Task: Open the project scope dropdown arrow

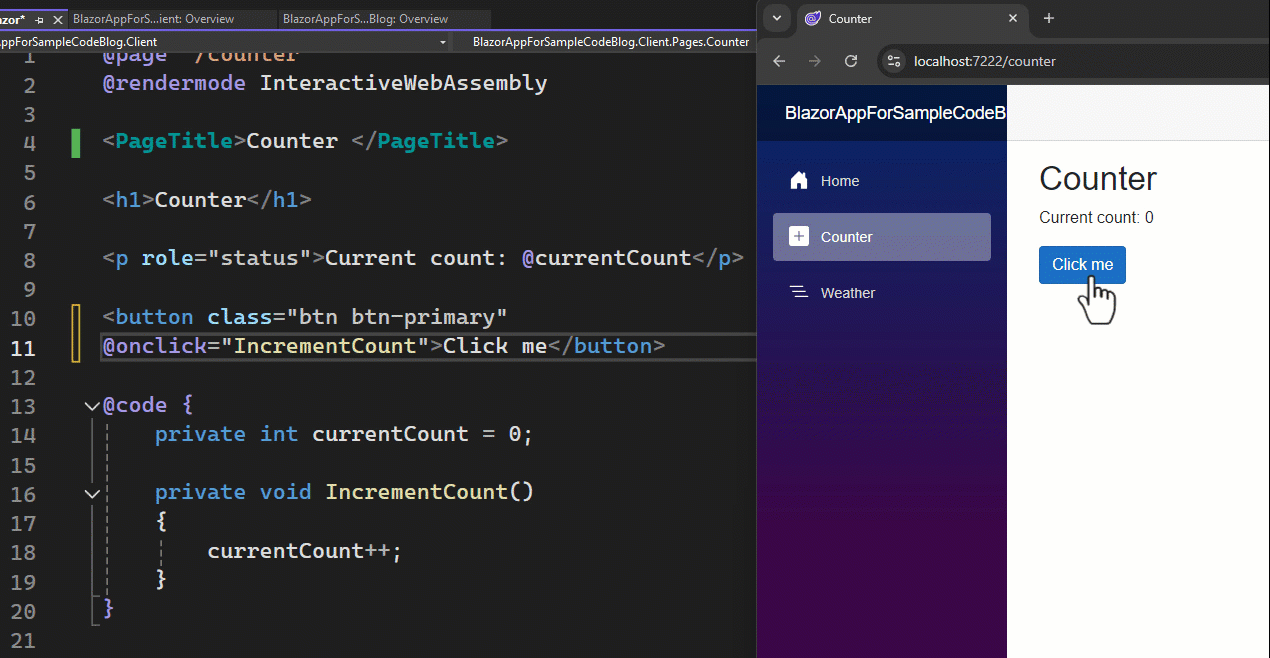Action: click(442, 42)
